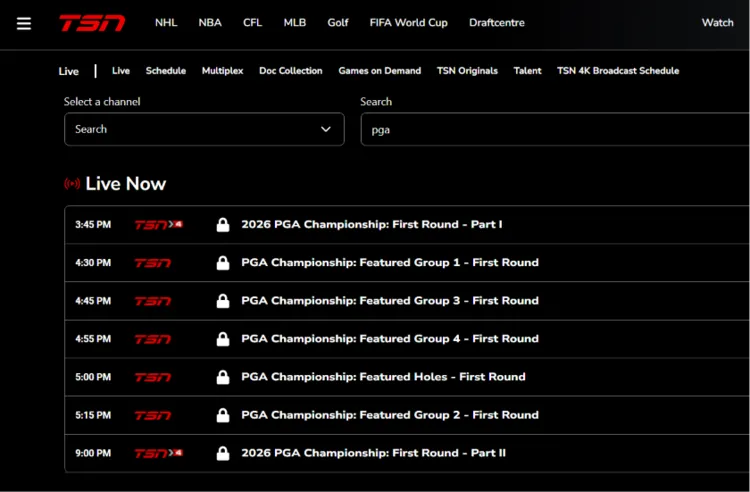Click TSN channel logo in 4:55 PM row
Image resolution: width=750 pixels, height=492 pixels.
coord(153,339)
